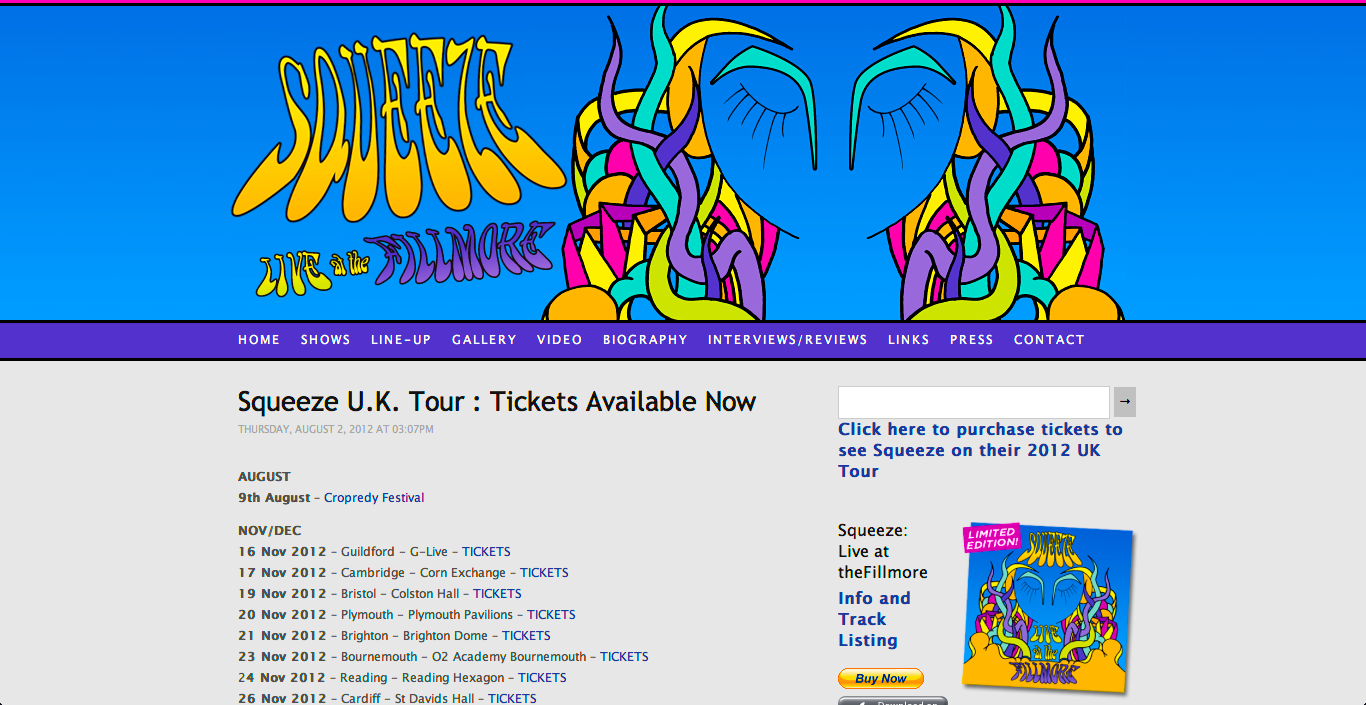The height and width of the screenshot is (705, 1366).
Task: Click the search arrow submit button
Action: (1125, 402)
